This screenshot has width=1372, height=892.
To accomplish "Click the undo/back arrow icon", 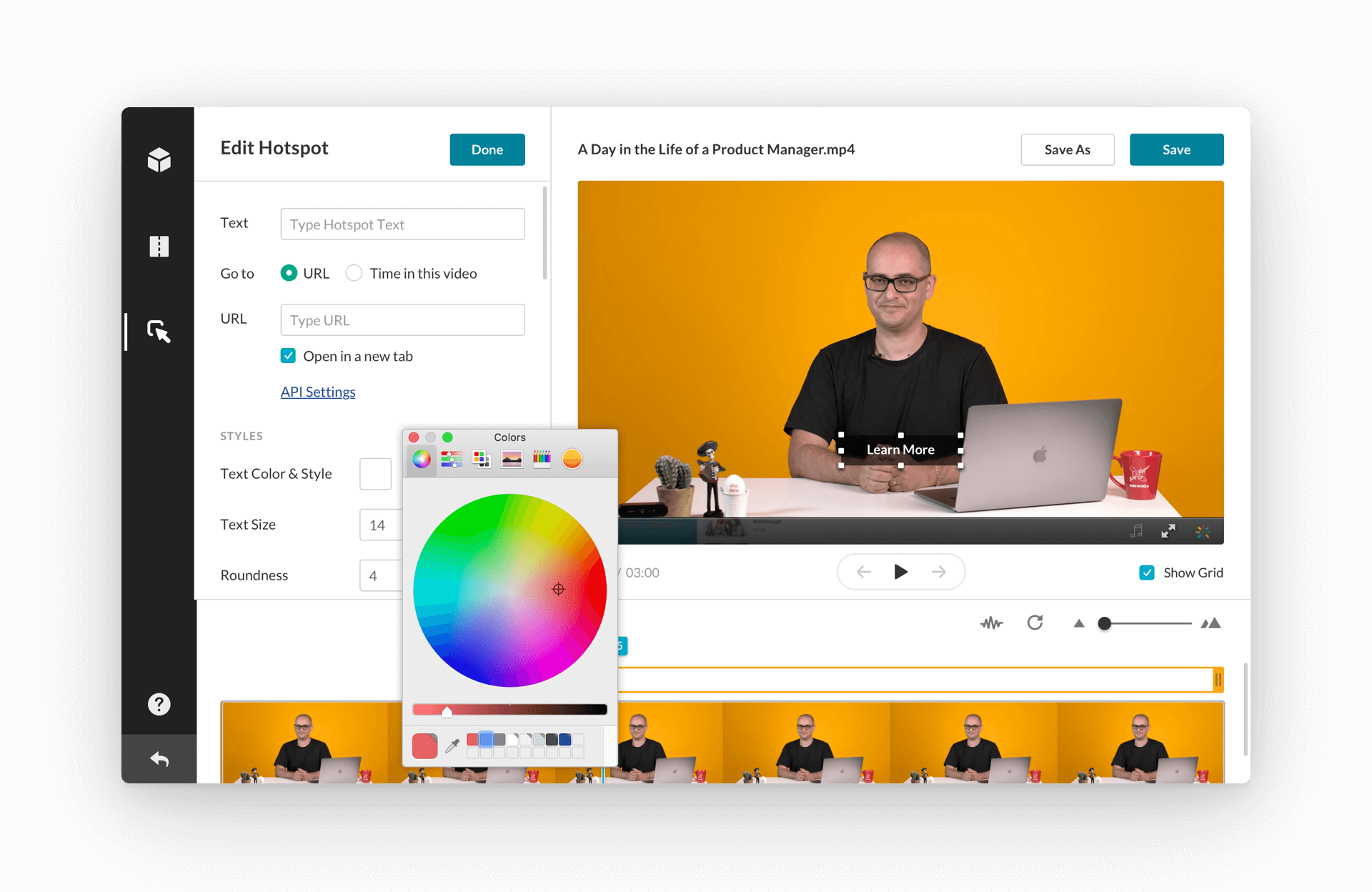I will (159, 756).
